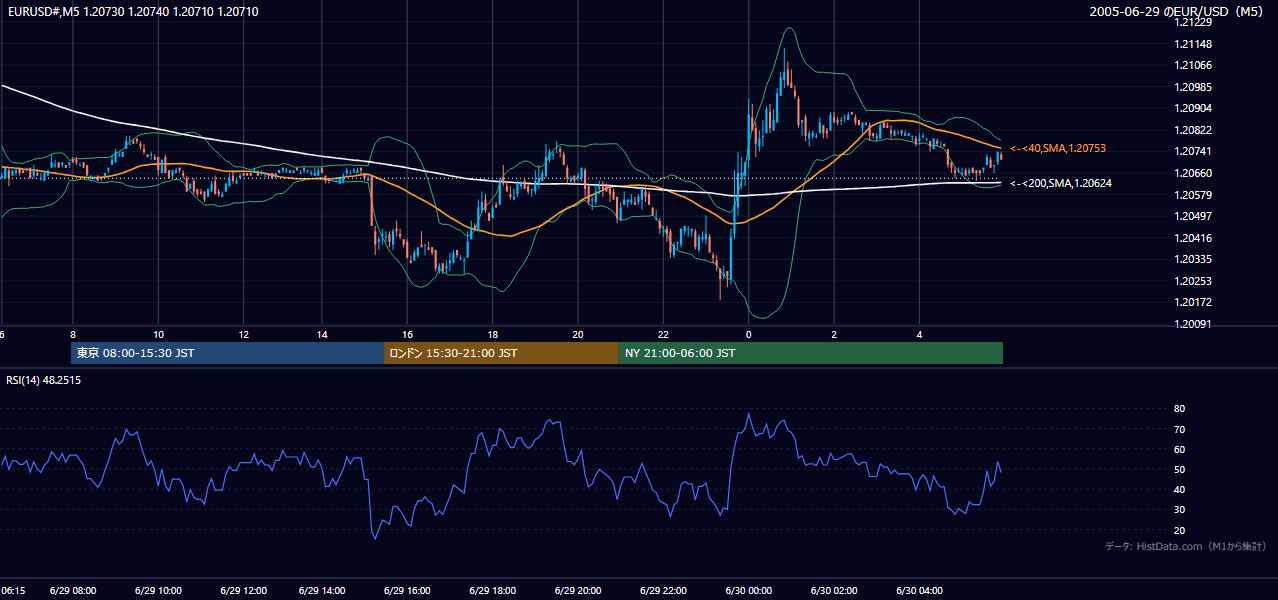Click the hour label 18 under the price chart
The width and height of the screenshot is (1278, 600).
(x=492, y=334)
